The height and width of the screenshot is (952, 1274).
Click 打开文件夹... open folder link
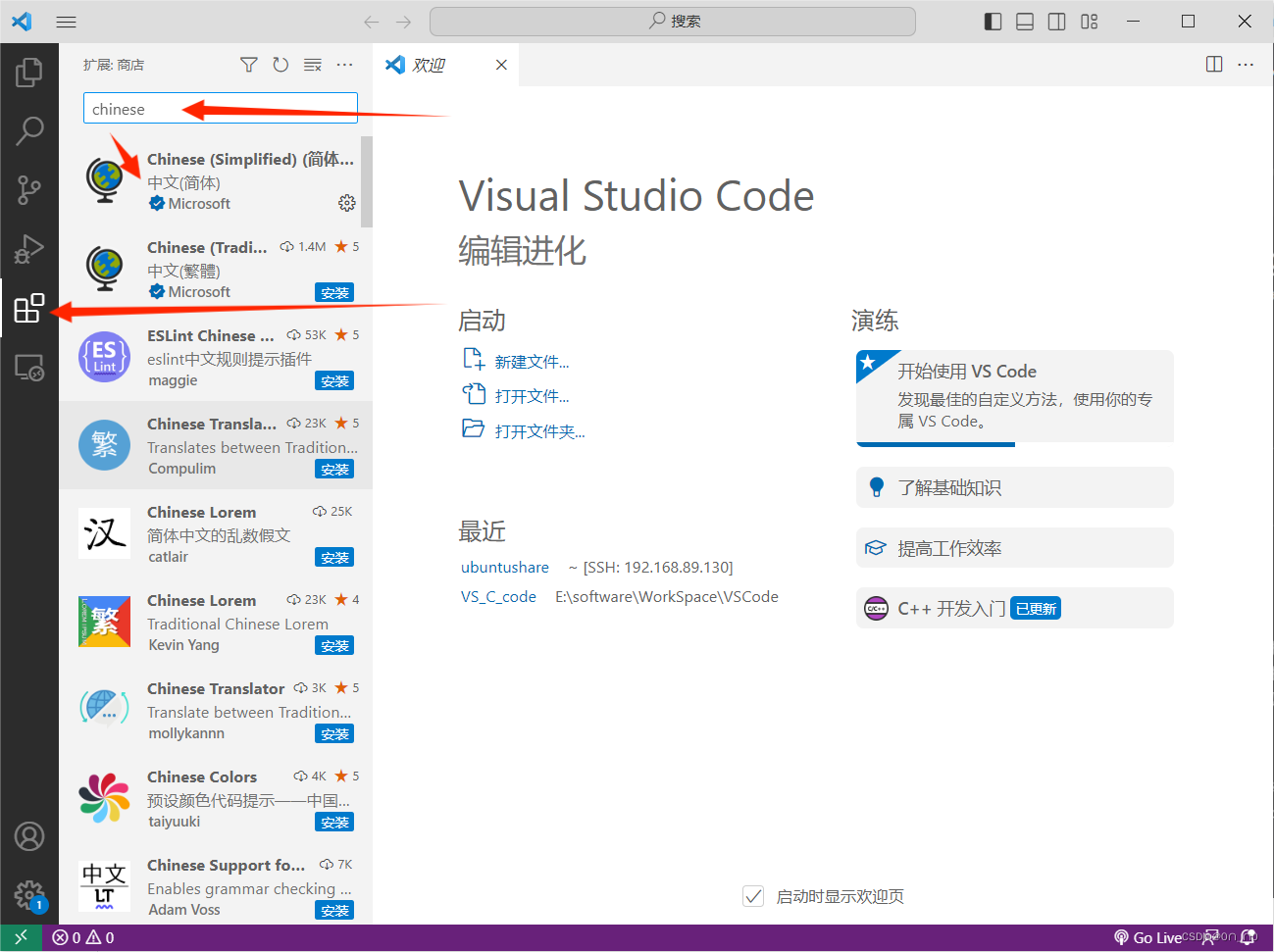(539, 431)
